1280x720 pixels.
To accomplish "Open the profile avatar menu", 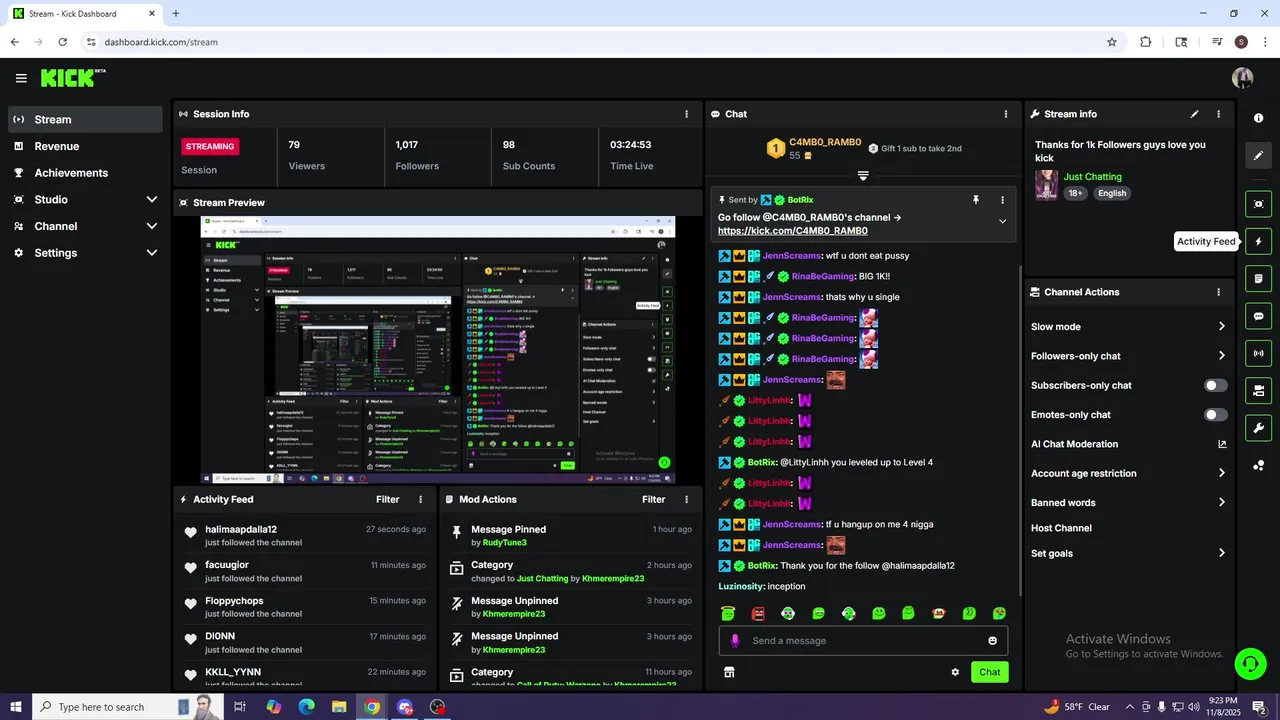I will click(x=1243, y=78).
